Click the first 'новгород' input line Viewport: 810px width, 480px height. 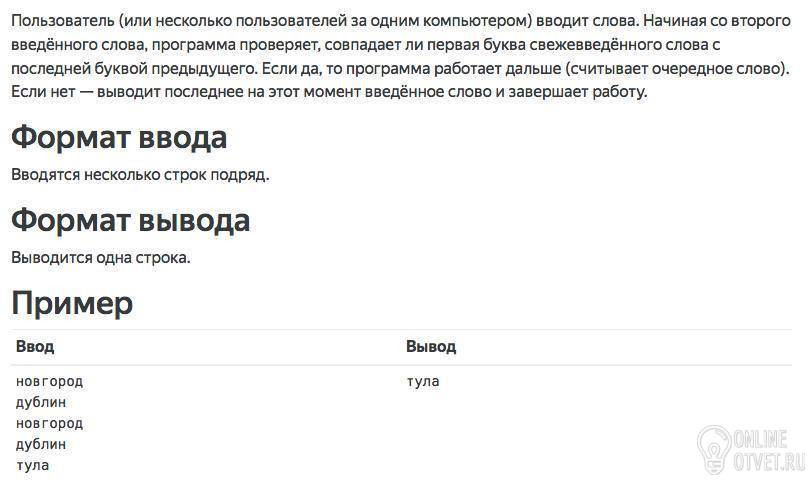[49, 381]
